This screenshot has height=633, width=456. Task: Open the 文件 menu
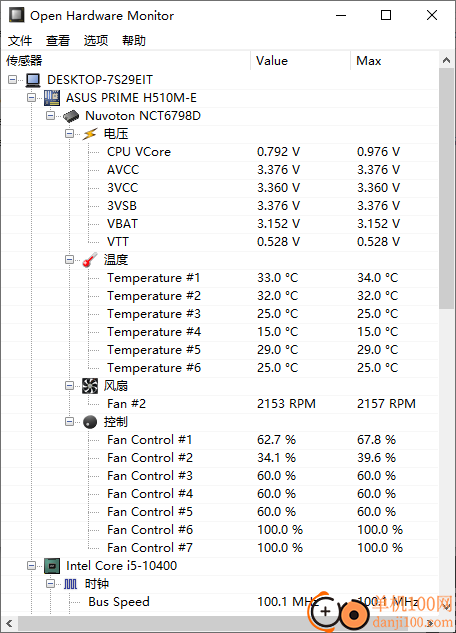point(20,40)
